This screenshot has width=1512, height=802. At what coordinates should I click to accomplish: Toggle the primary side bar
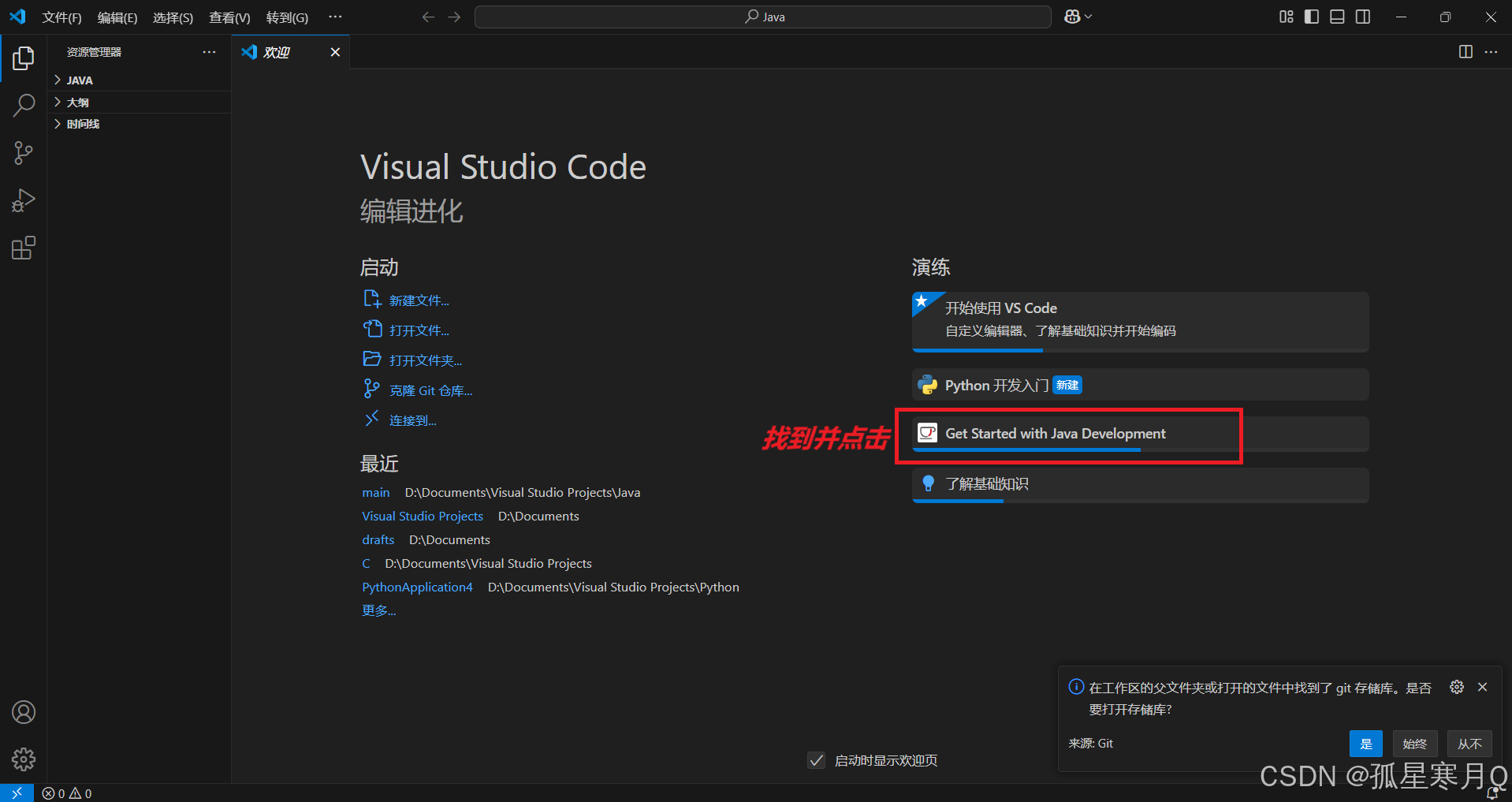click(1312, 17)
